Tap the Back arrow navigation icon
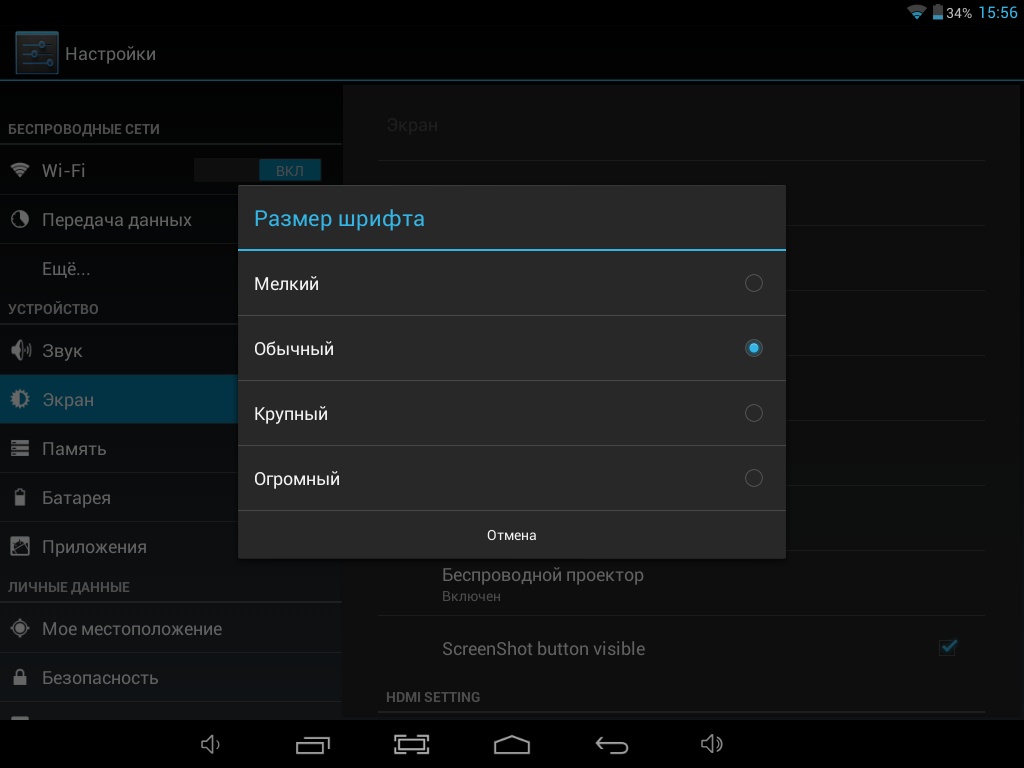The image size is (1024, 768). 611,744
